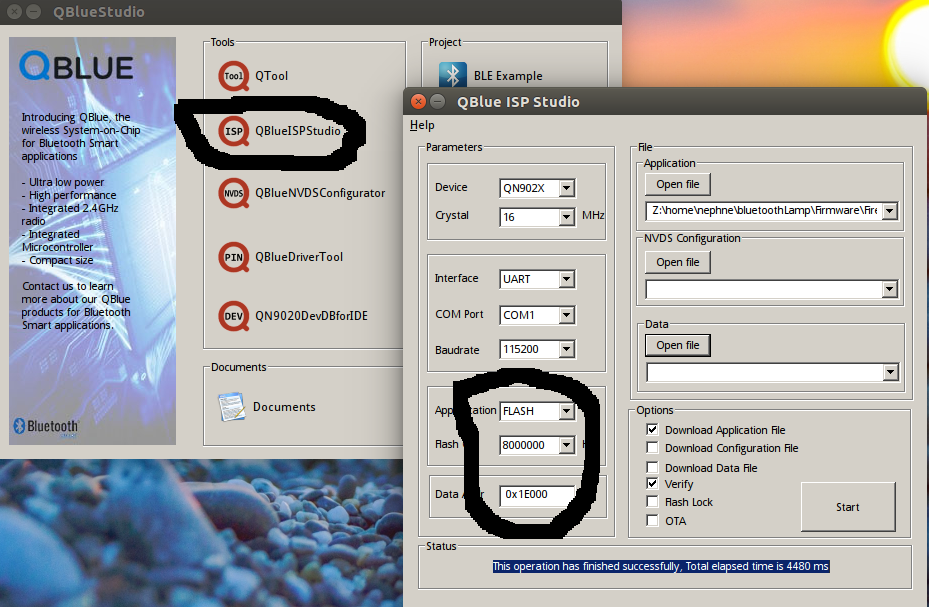Enable the Flash Lock checkbox

[x=652, y=502]
